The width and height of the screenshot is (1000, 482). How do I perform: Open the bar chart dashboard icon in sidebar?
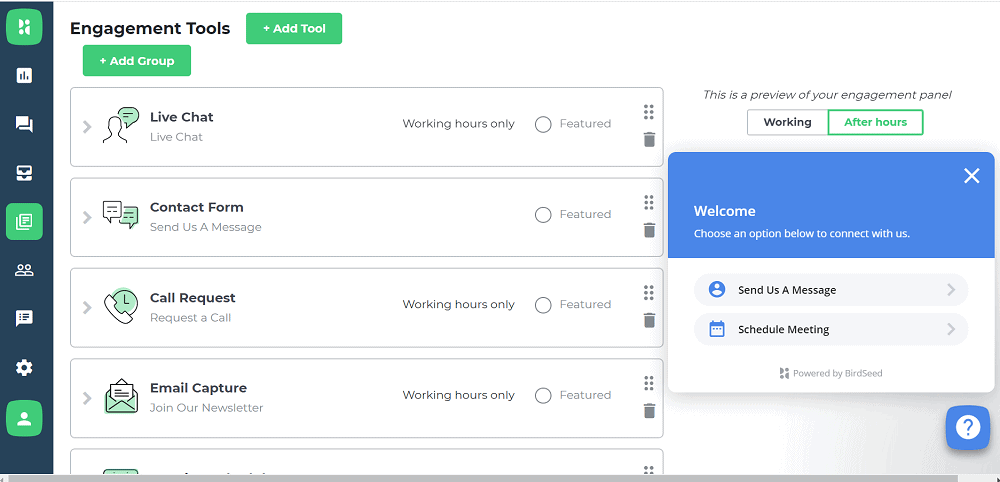(x=24, y=76)
